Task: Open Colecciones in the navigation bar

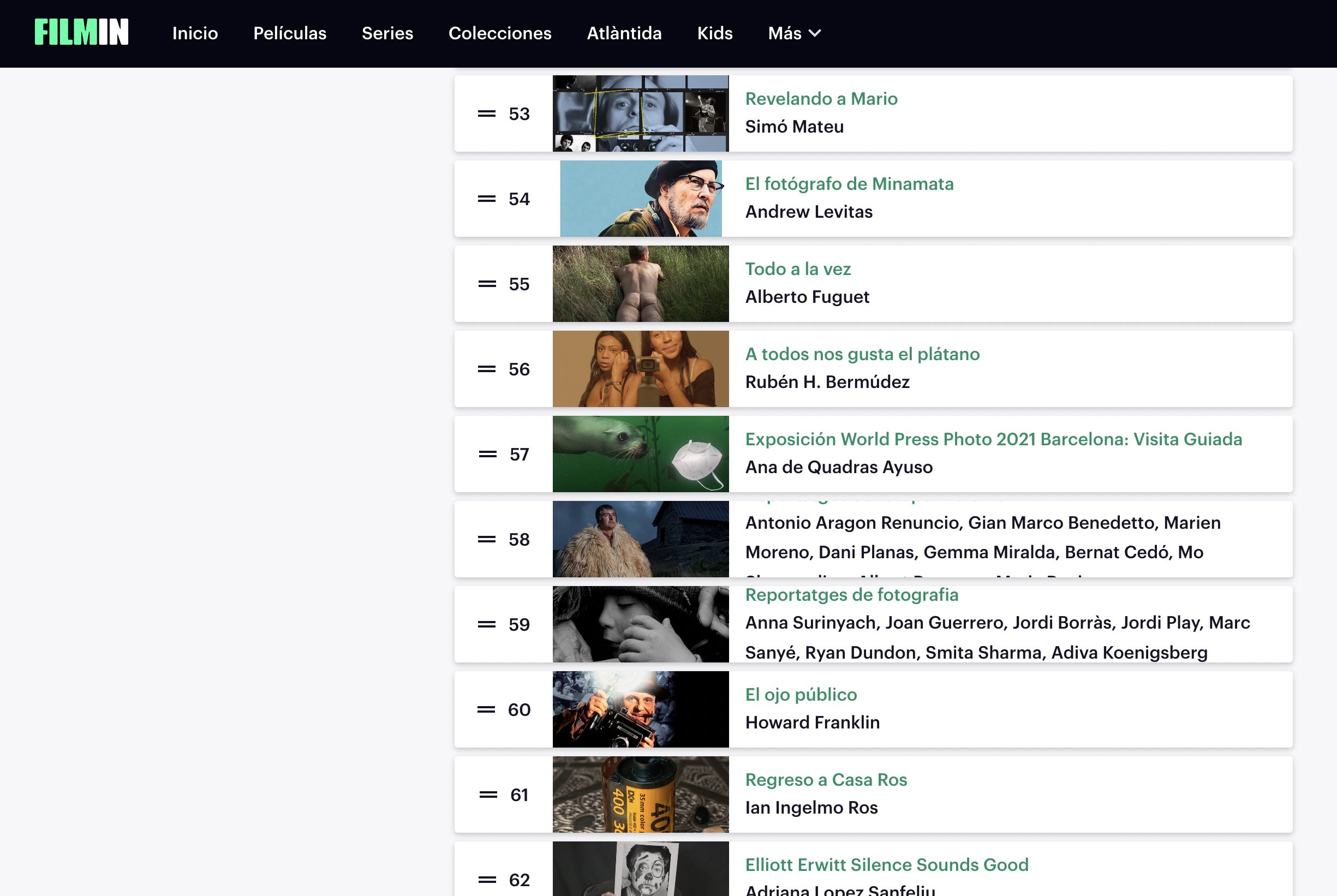Action: (x=499, y=33)
